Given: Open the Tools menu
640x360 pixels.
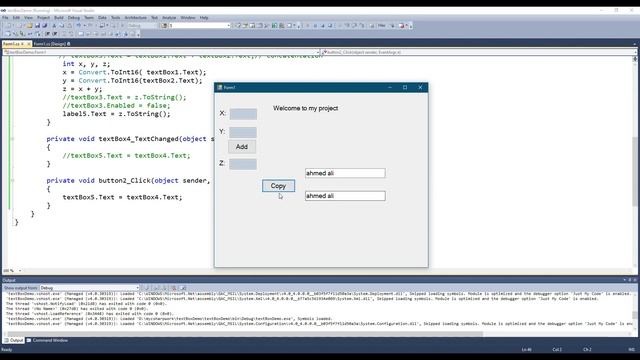Looking at the screenshot, I should [x=116, y=18].
